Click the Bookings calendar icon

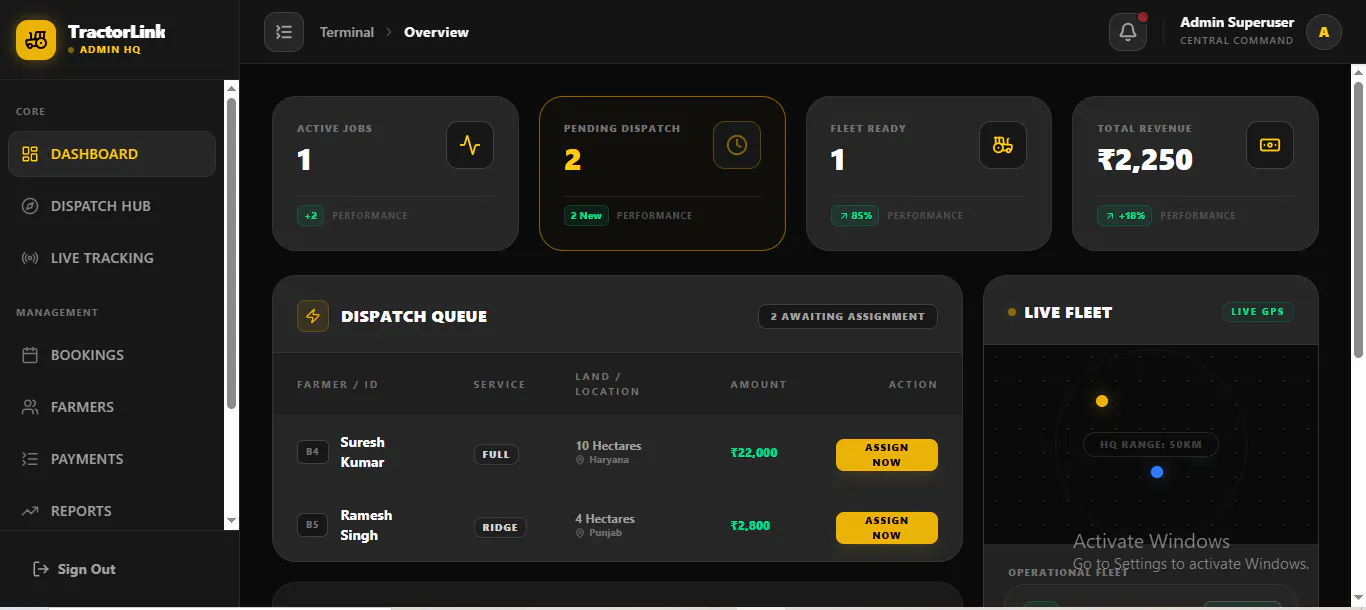click(30, 355)
